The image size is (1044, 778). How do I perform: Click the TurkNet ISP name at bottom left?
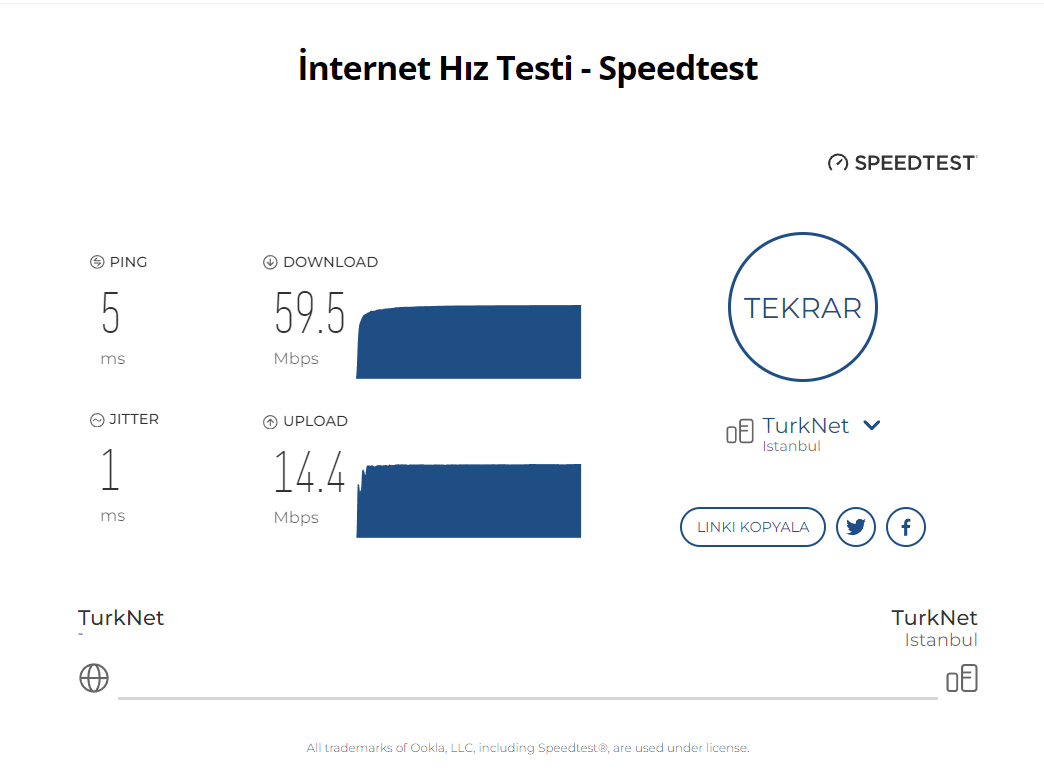tap(121, 617)
